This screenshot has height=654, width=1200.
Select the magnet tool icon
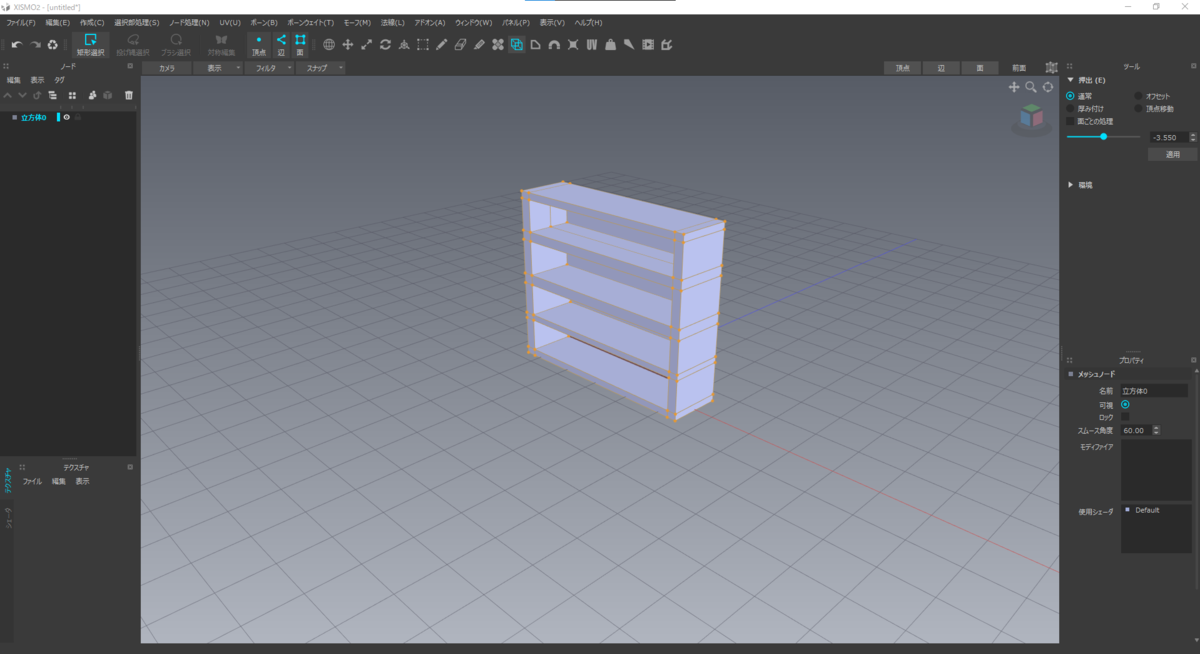554,44
